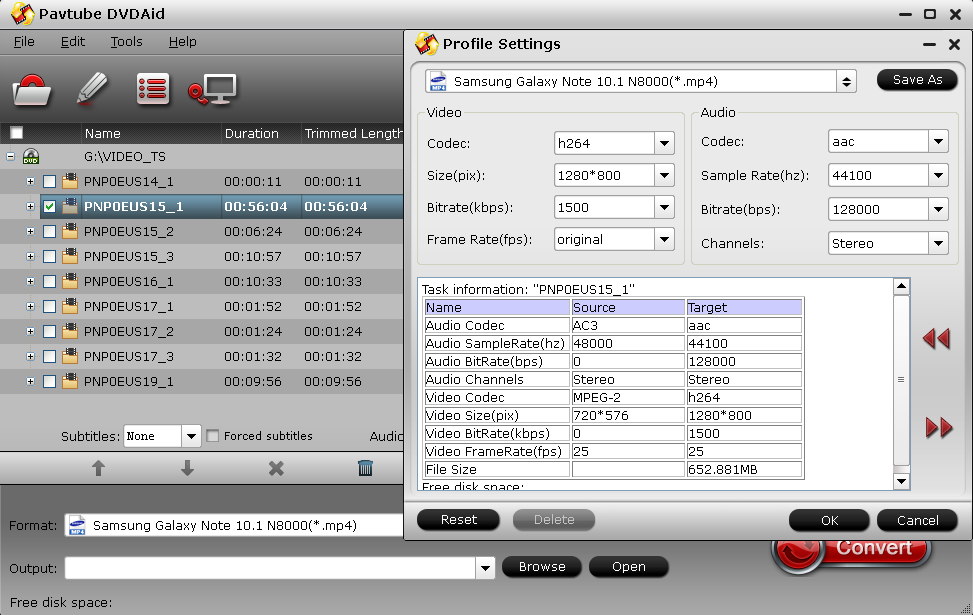Confirm profile settings with OK
The height and width of the screenshot is (615, 973).
(x=829, y=520)
